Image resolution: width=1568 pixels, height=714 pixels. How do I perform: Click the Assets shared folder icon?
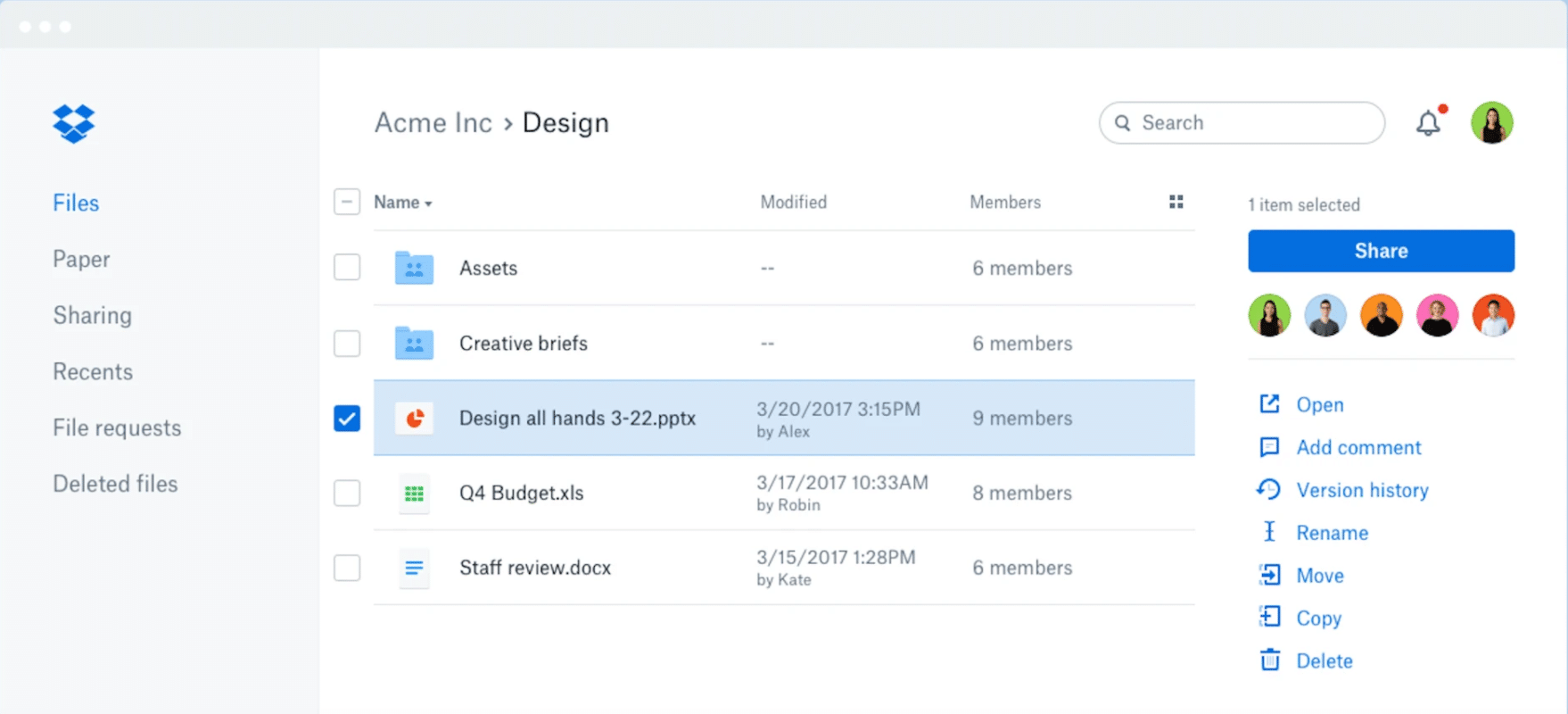[x=414, y=269]
